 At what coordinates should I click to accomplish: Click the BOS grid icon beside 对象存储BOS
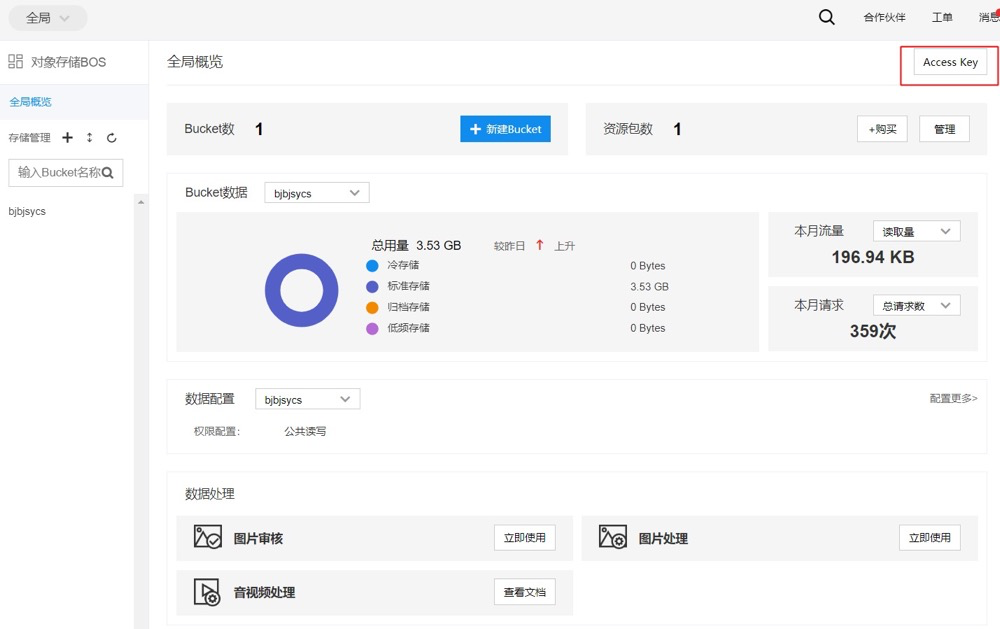click(15, 61)
